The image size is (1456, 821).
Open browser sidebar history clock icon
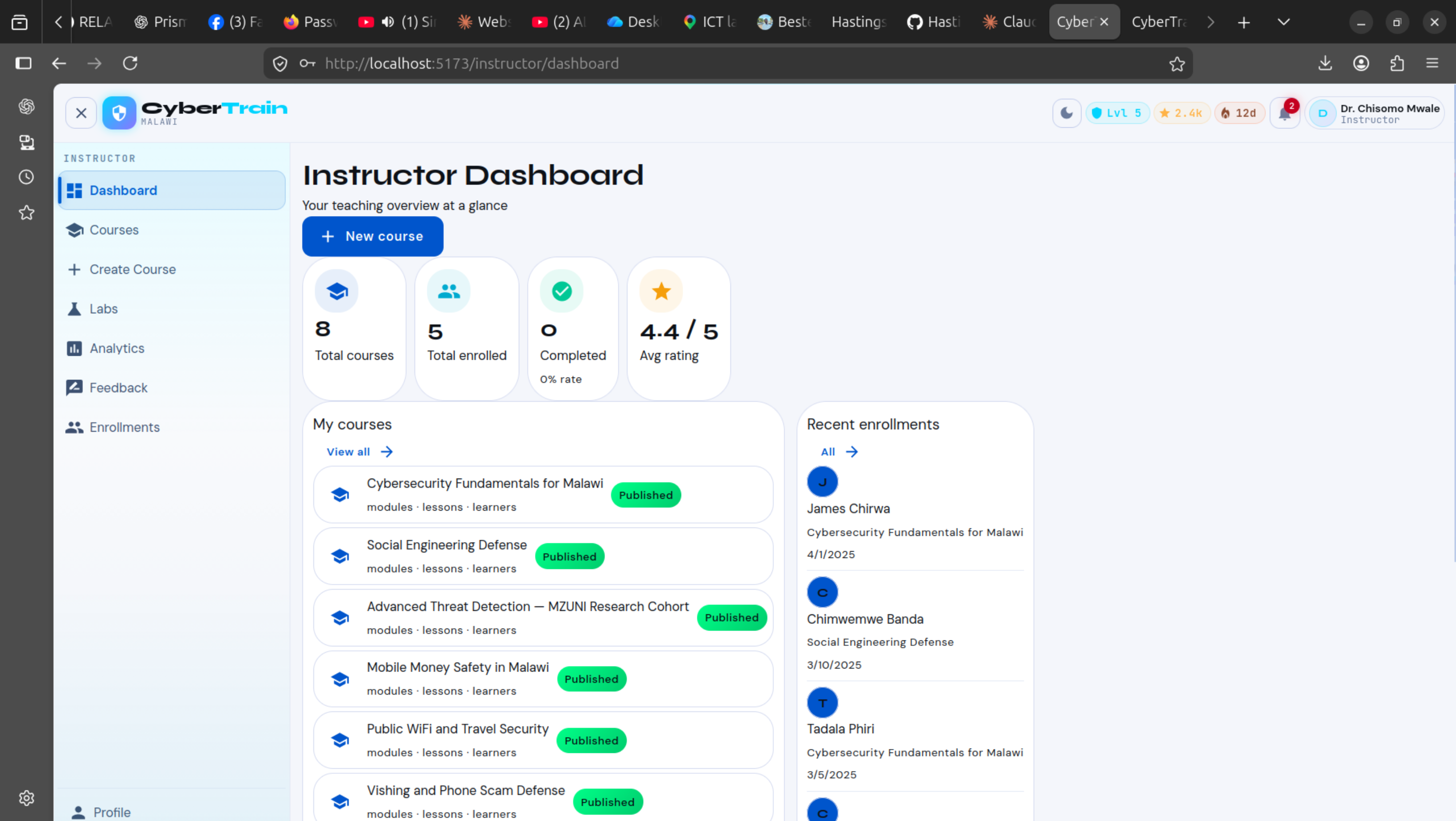click(x=27, y=178)
